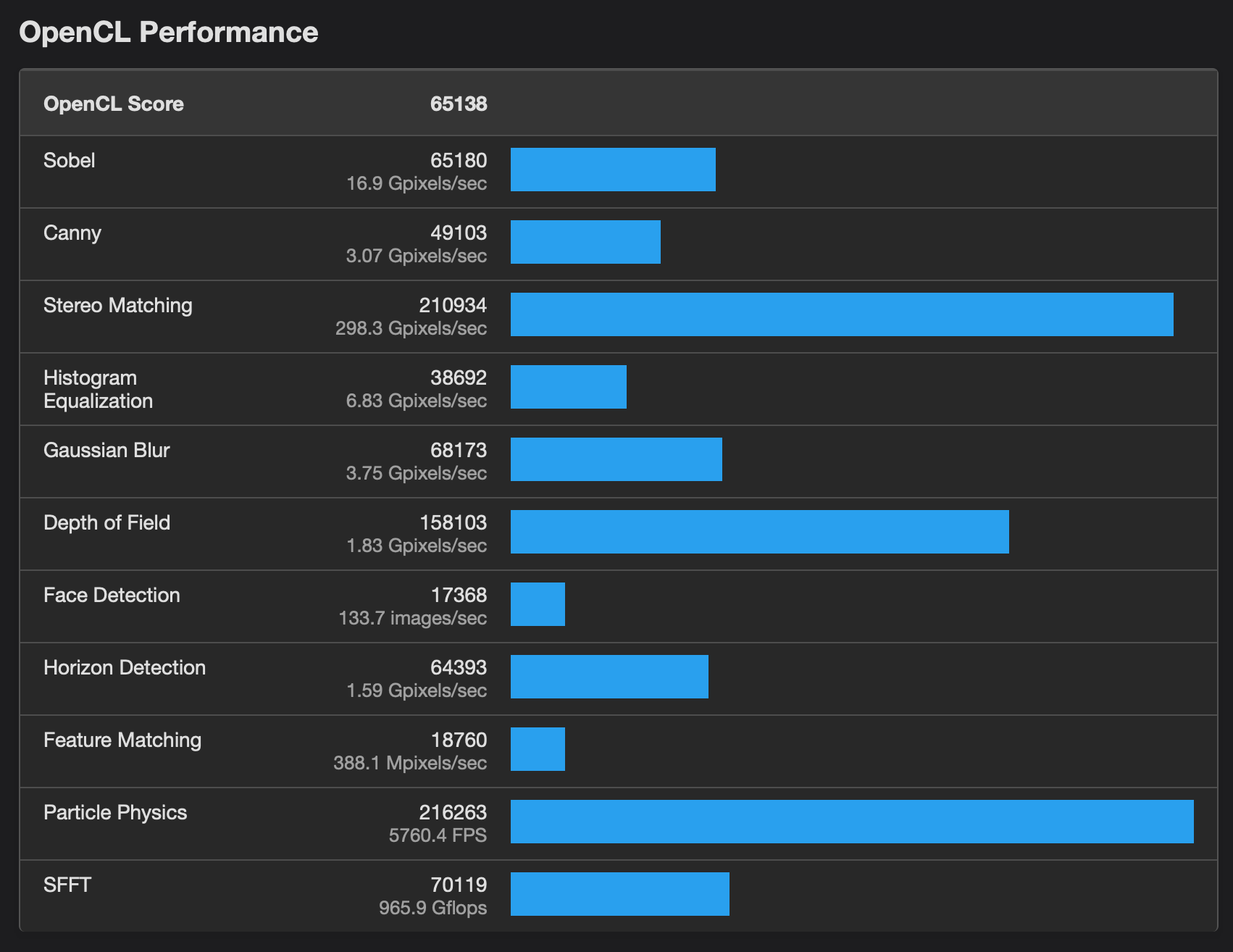
Task: Select the Depth of Field label
Action: pos(107,522)
